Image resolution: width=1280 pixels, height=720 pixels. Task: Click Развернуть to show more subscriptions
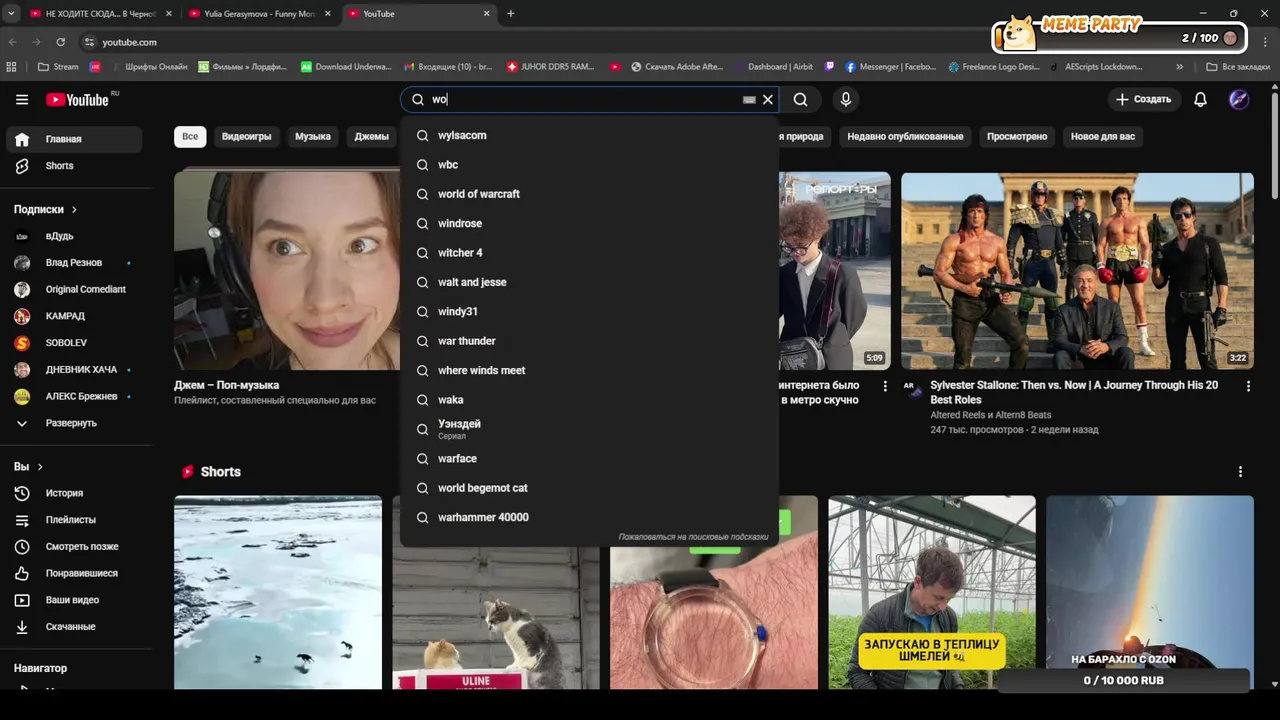(74, 423)
